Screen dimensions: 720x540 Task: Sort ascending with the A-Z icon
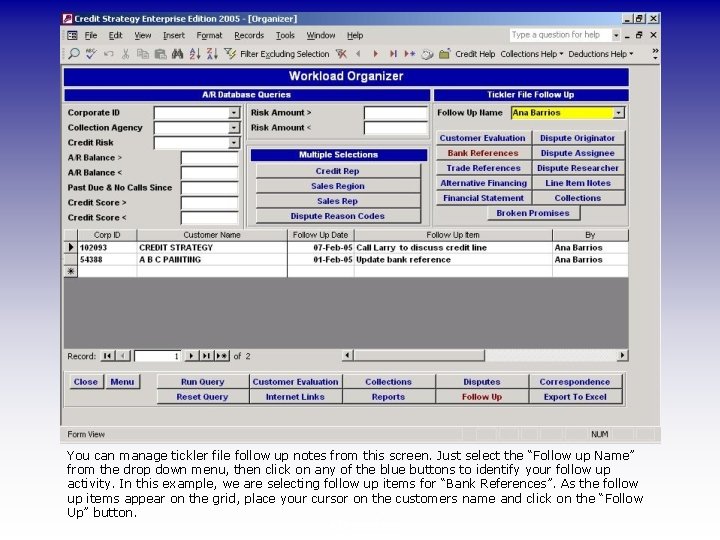tap(195, 54)
